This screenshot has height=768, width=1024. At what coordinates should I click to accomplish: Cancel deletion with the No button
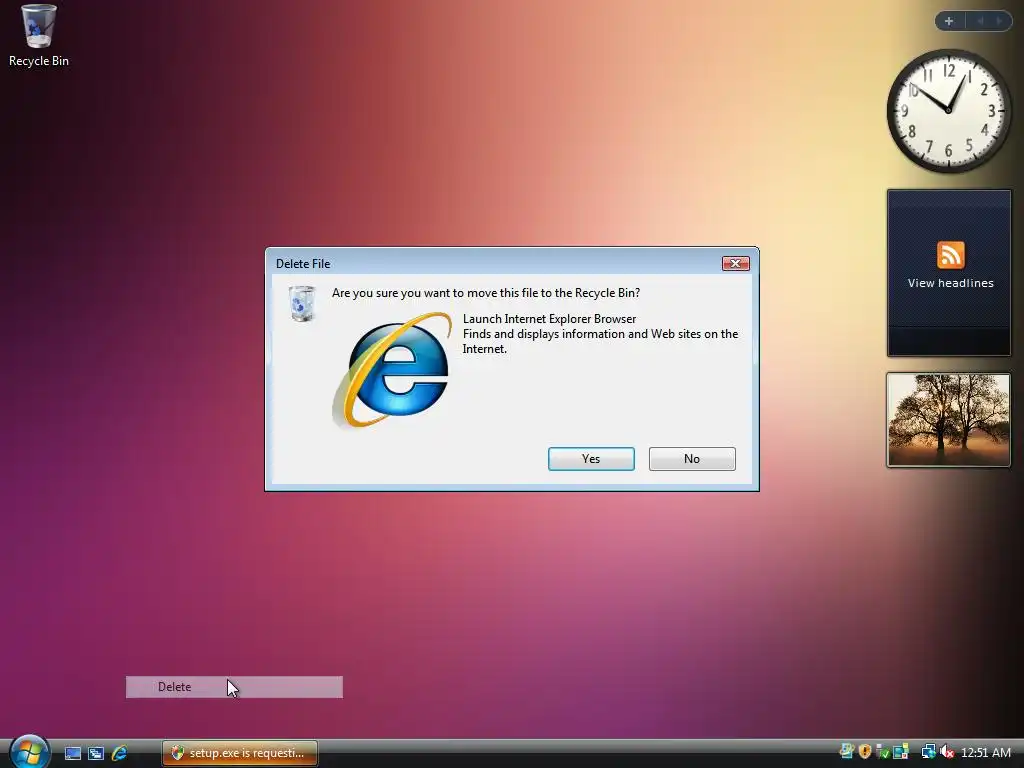(692, 458)
